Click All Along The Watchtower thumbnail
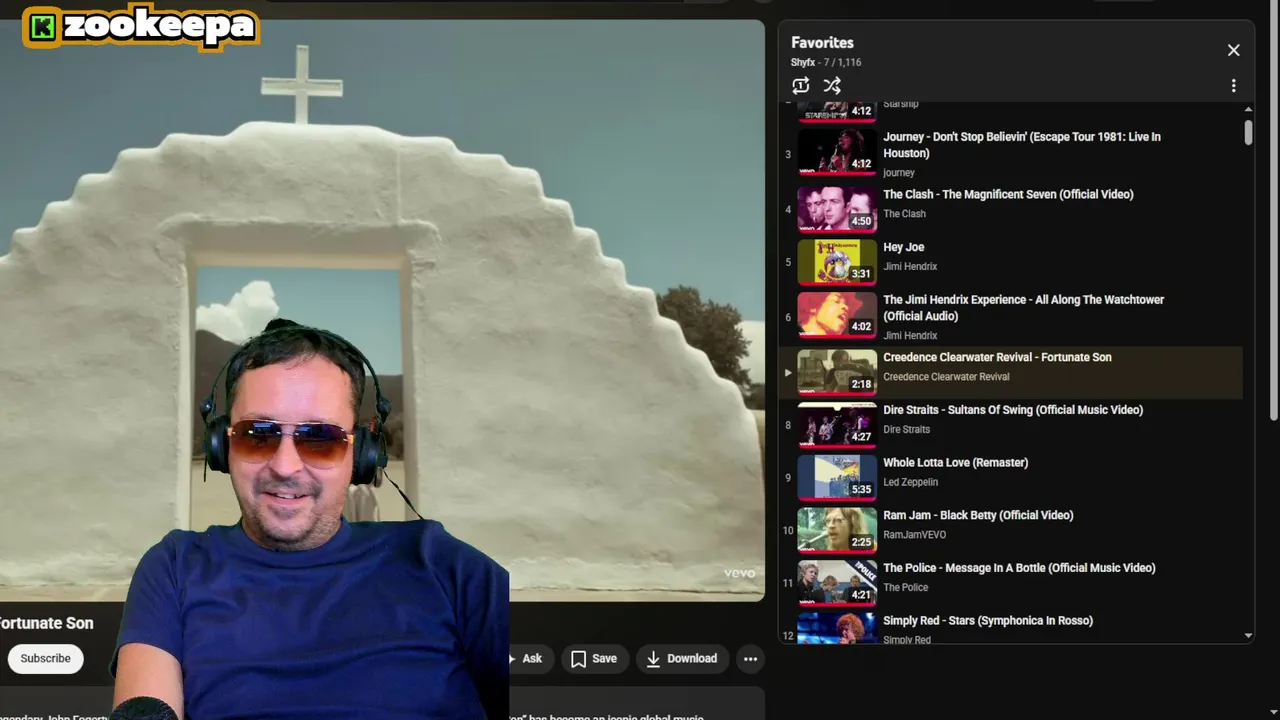1280x720 pixels. click(837, 314)
